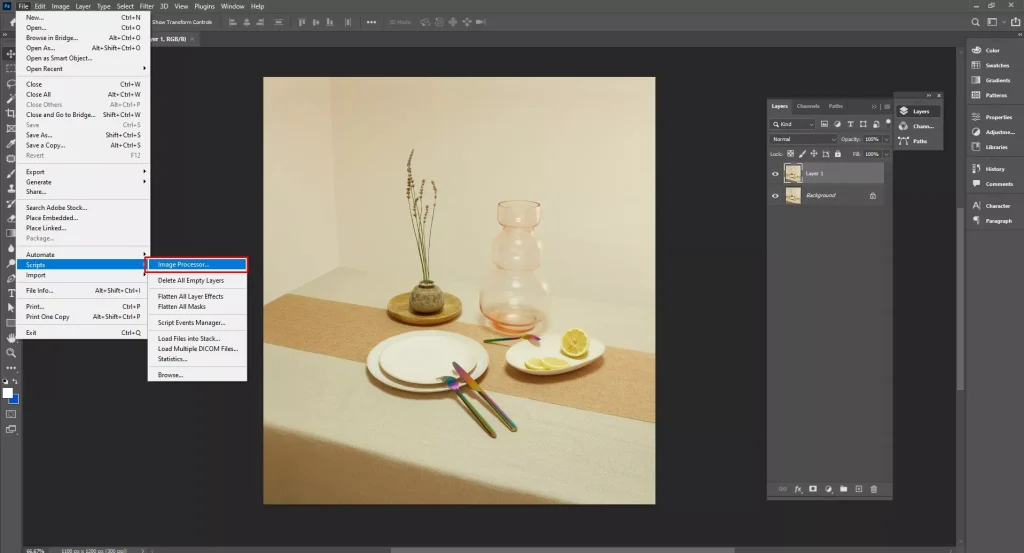
Task: Expand the Export submenu
Action: pyautogui.click(x=85, y=172)
